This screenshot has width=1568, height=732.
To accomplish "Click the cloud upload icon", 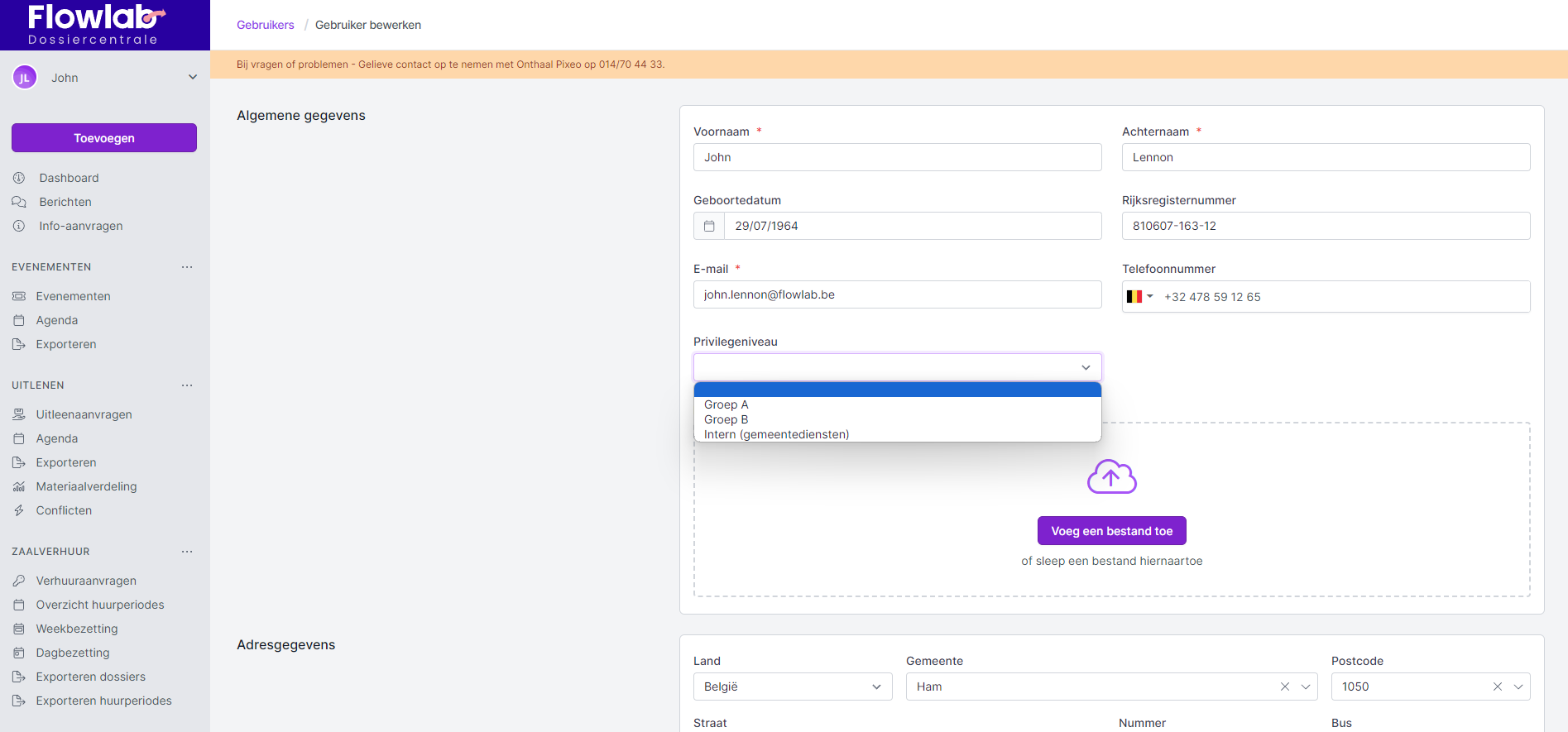I will click(x=1111, y=477).
